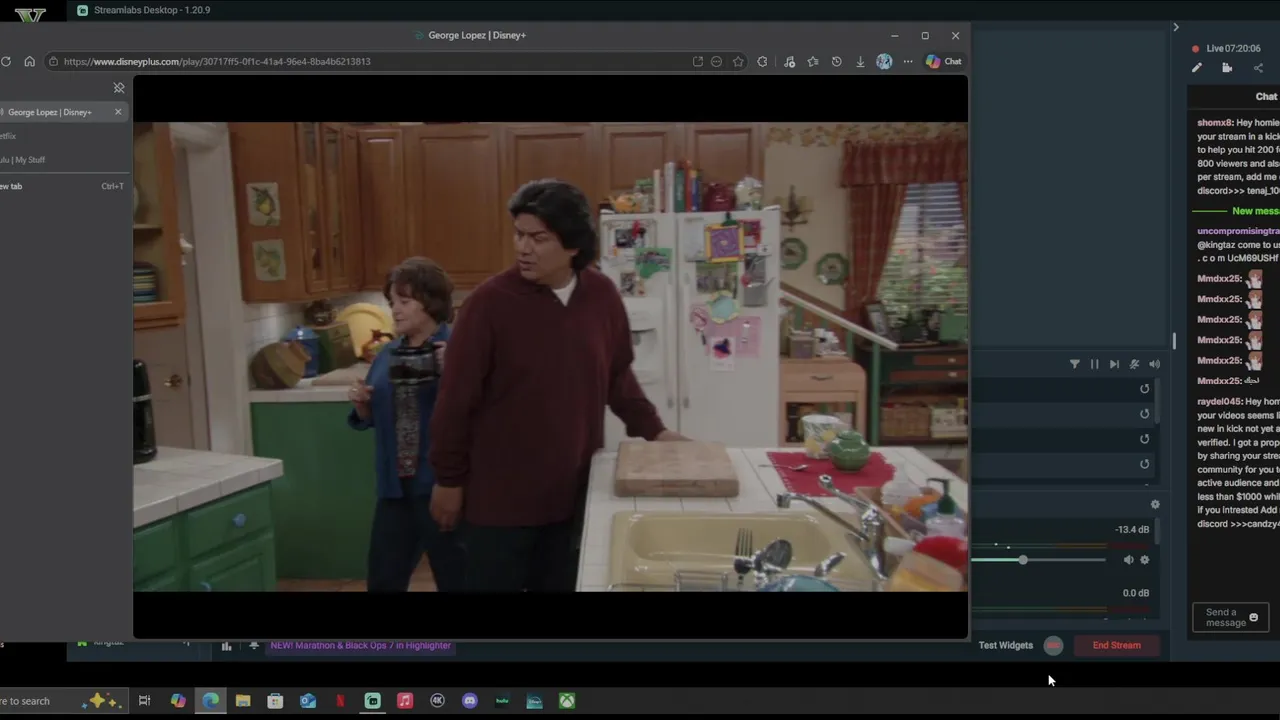Edit stream info with pencil icon
The width and height of the screenshot is (1280, 720).
(1197, 68)
